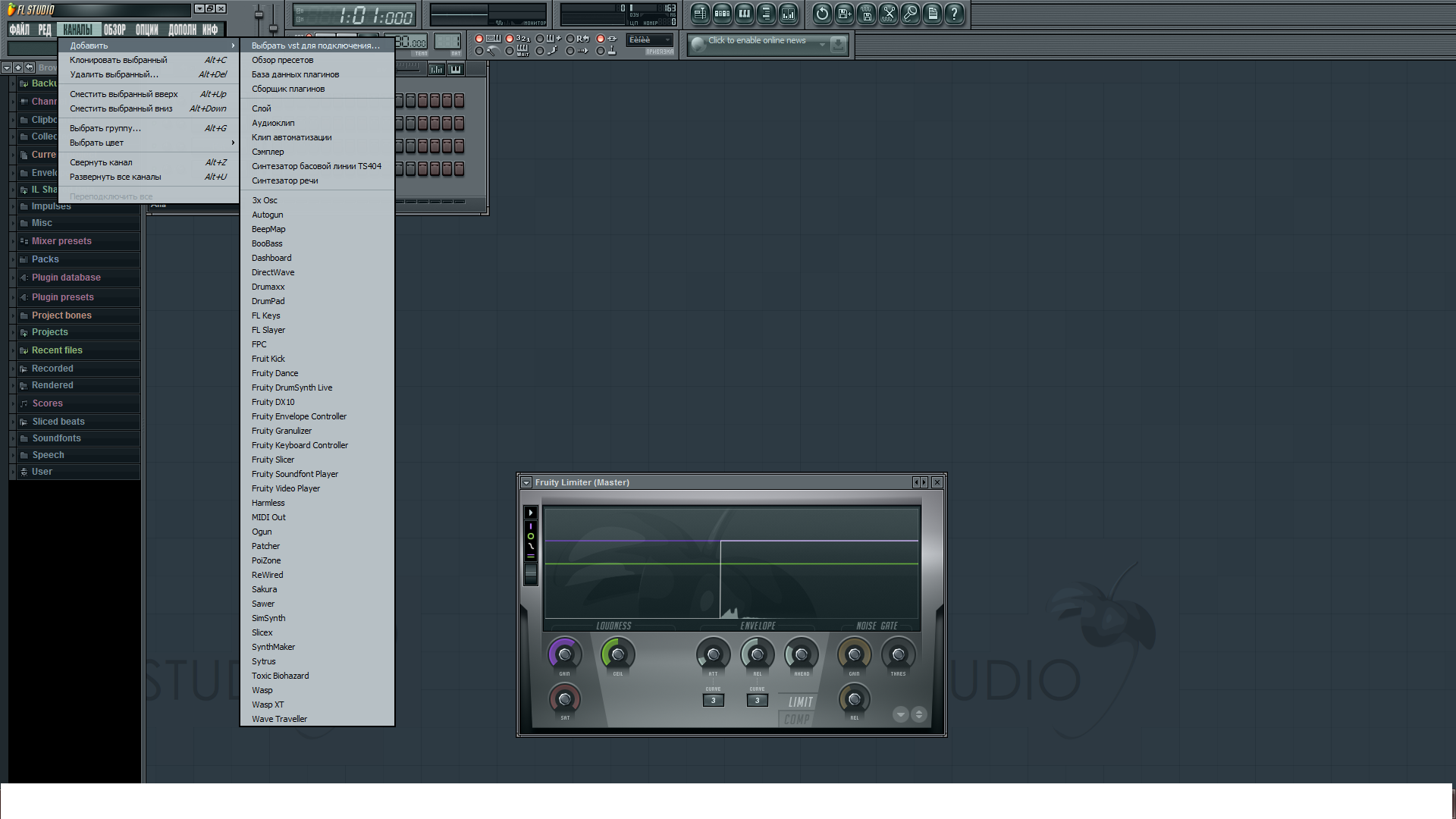This screenshot has width=1456, height=819.
Task: Open the Mixer toolbar icon
Action: (x=788, y=14)
